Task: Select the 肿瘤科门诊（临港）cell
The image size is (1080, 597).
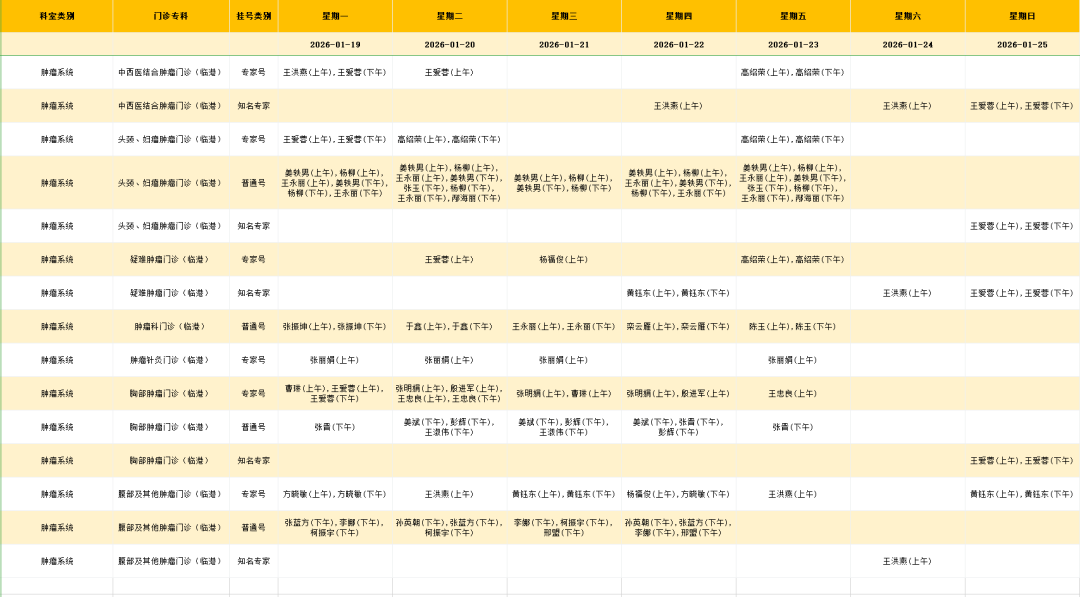Action: click(170, 326)
